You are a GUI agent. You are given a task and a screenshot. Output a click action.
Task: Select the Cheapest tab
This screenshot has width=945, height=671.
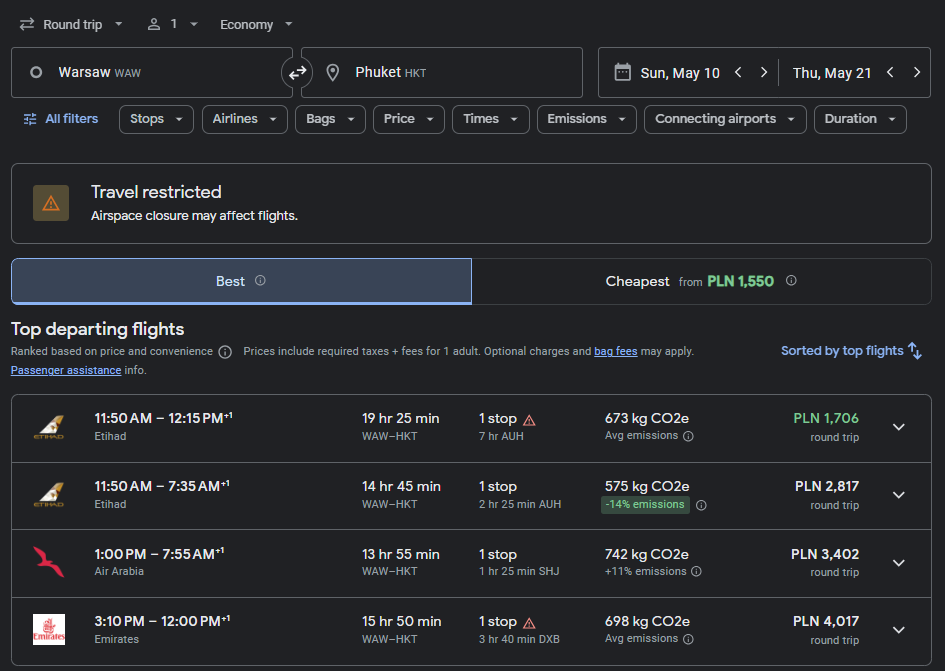tap(702, 282)
